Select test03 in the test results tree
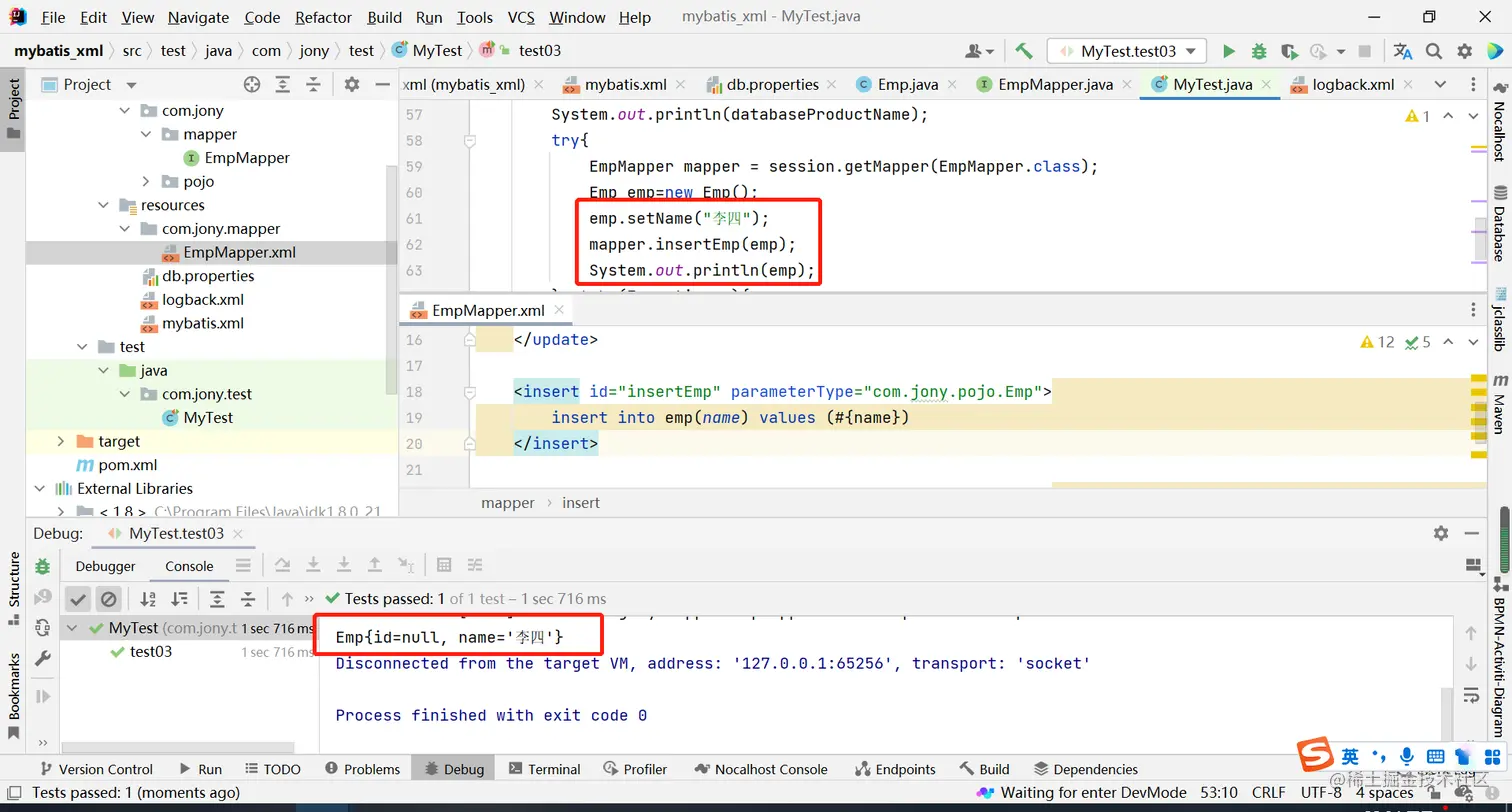The width and height of the screenshot is (1512, 812). pyautogui.click(x=151, y=652)
